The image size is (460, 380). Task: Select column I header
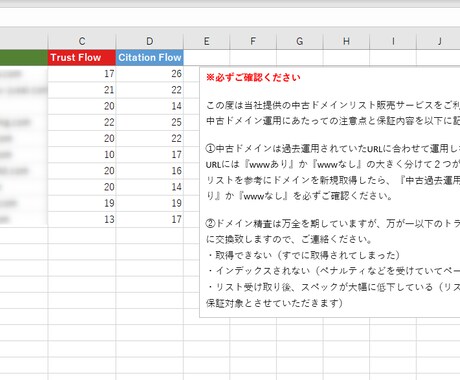pos(393,41)
